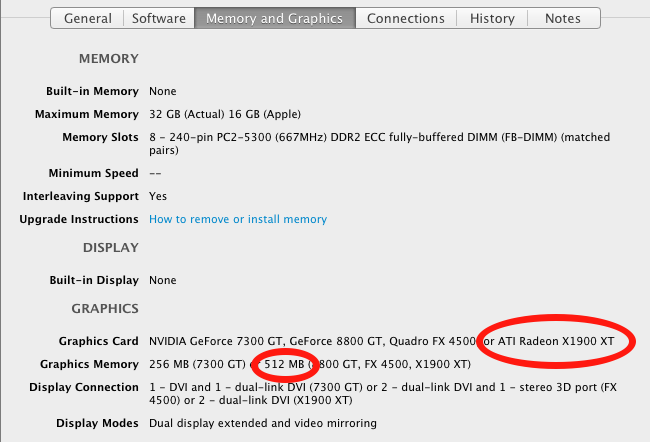Switch to the General tab

[87, 18]
